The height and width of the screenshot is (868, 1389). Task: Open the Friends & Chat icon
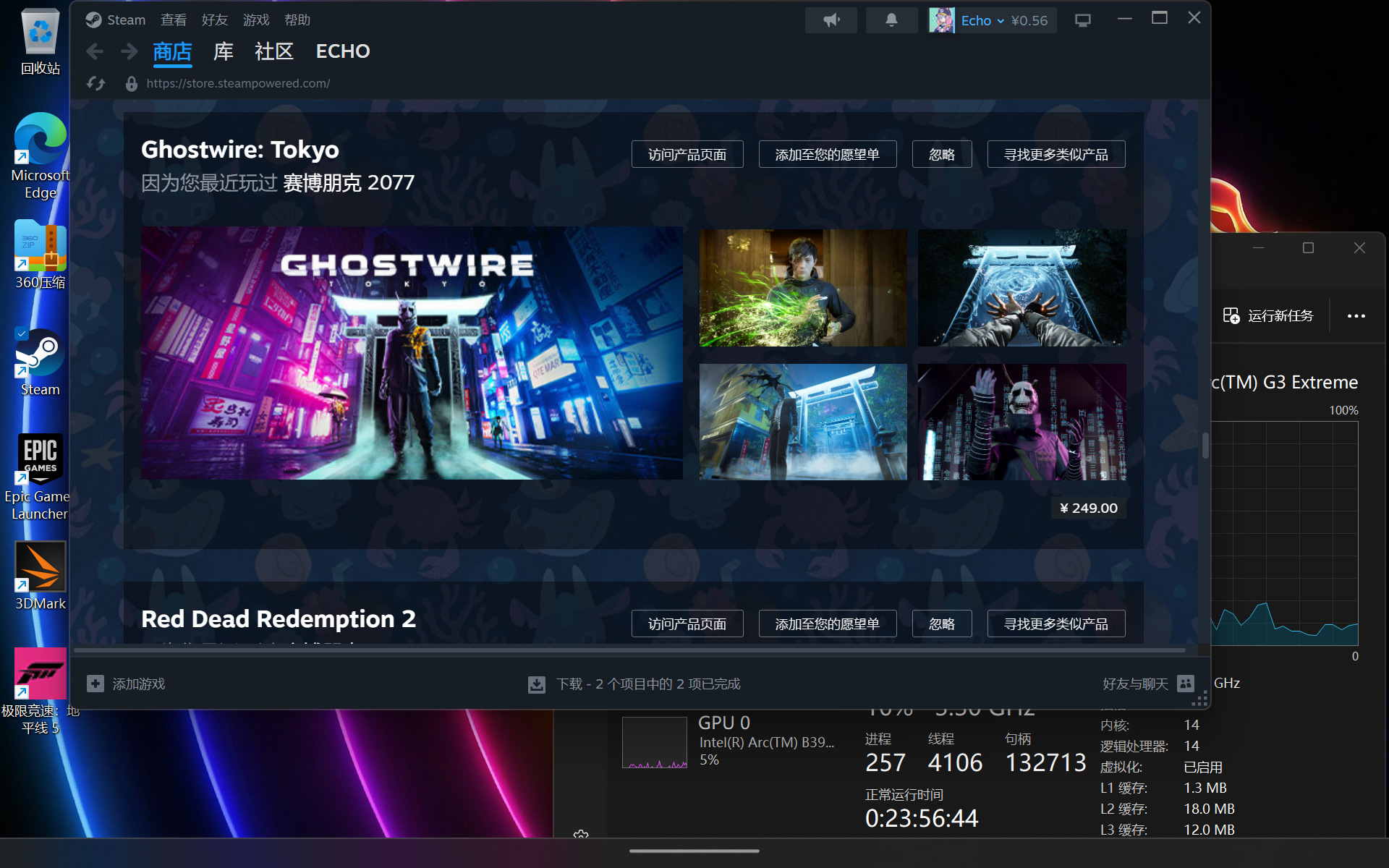(x=1186, y=684)
